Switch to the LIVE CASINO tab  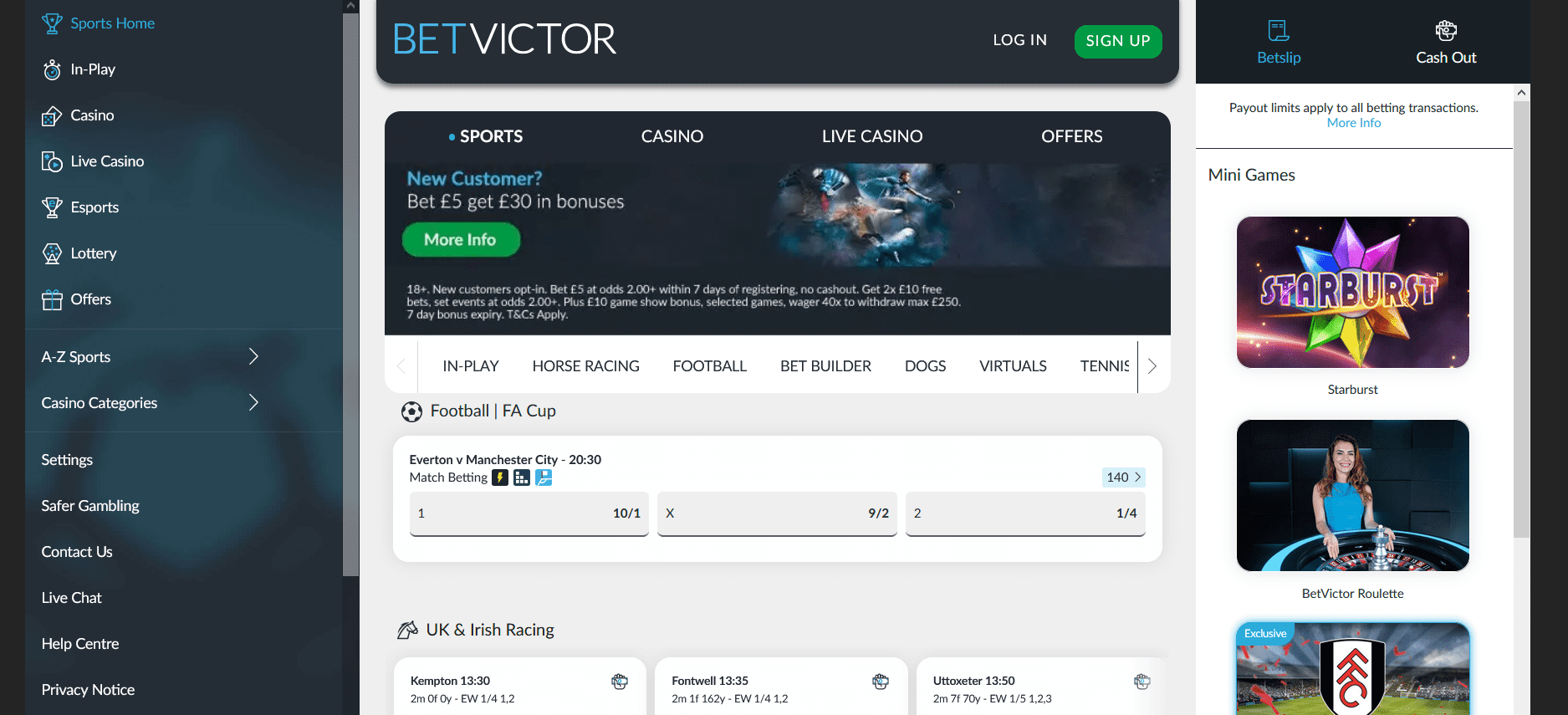coord(872,136)
